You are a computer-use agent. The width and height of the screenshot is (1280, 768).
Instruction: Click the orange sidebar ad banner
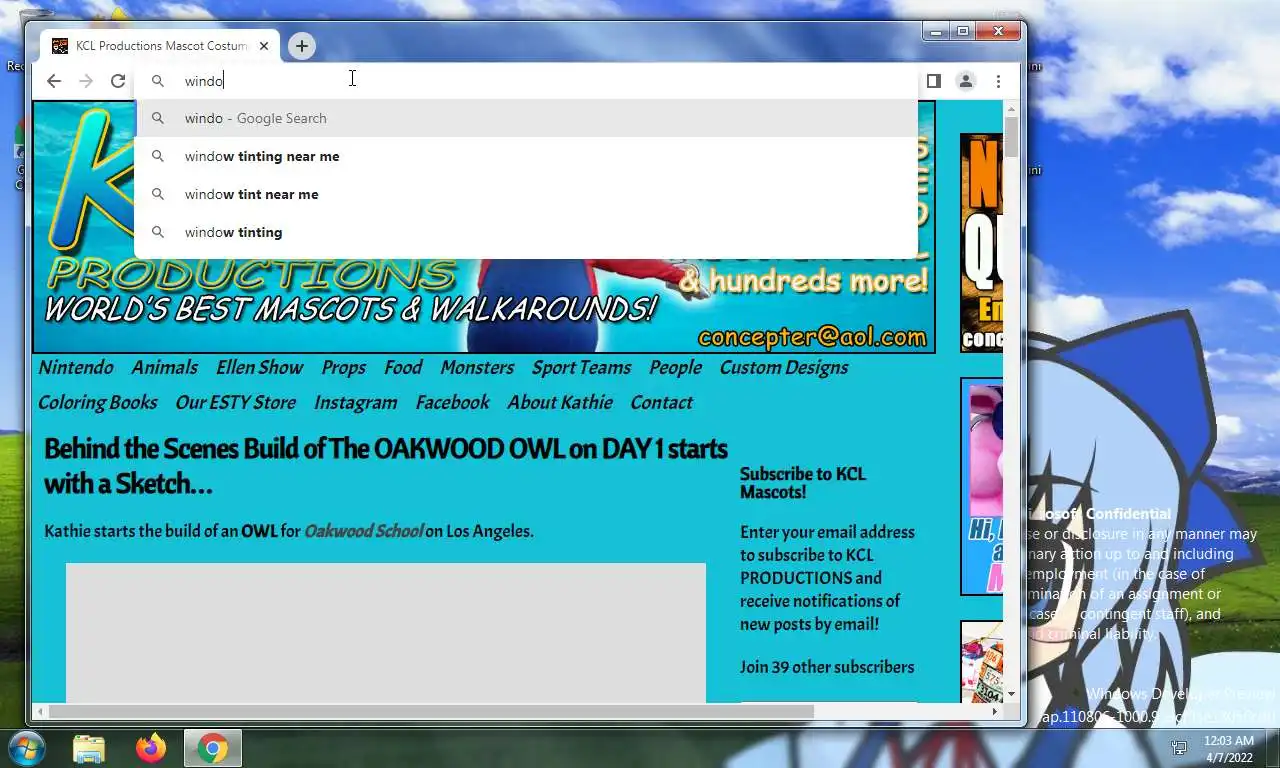click(981, 242)
